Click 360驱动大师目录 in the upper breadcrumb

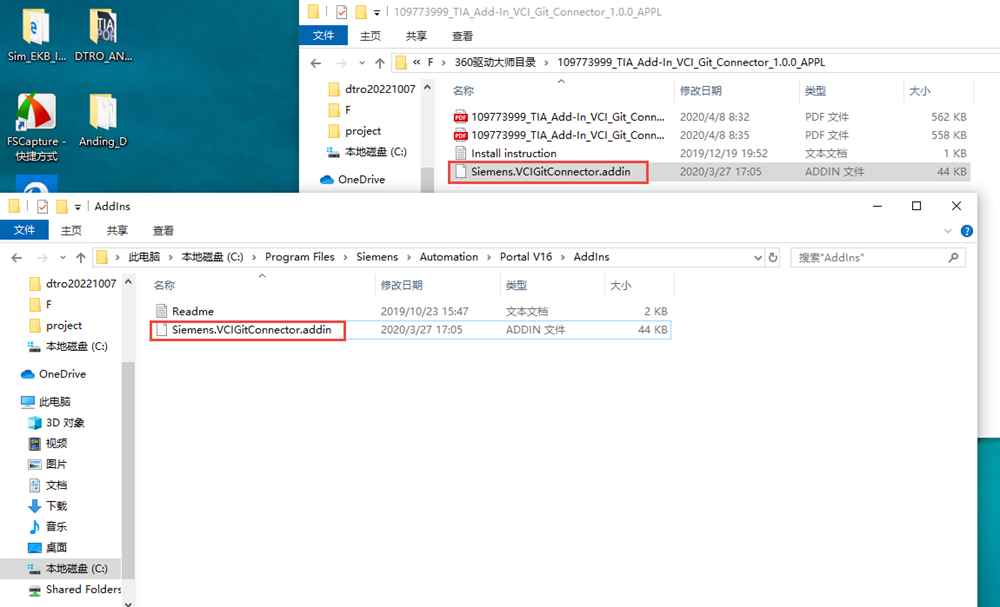click(495, 62)
